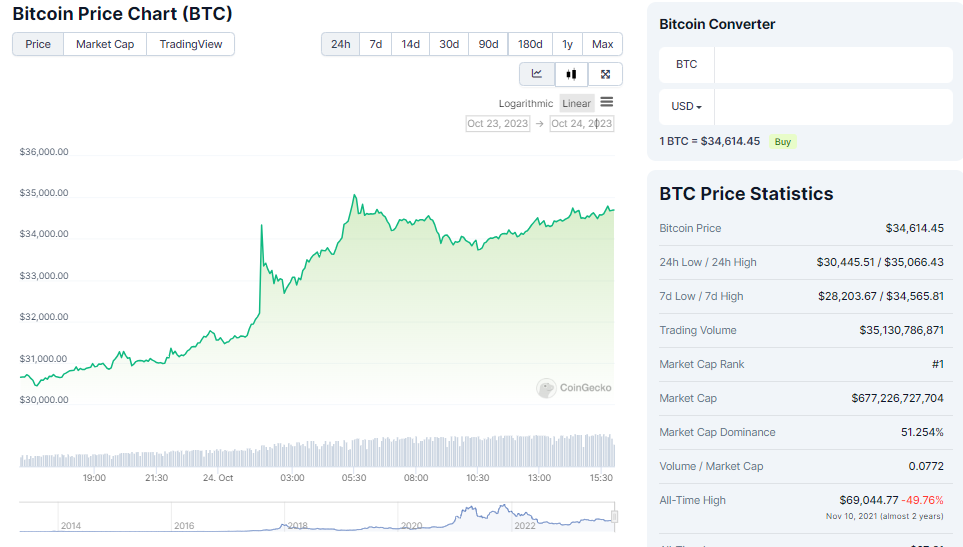
Task: Switch to line chart view
Action: 537,74
